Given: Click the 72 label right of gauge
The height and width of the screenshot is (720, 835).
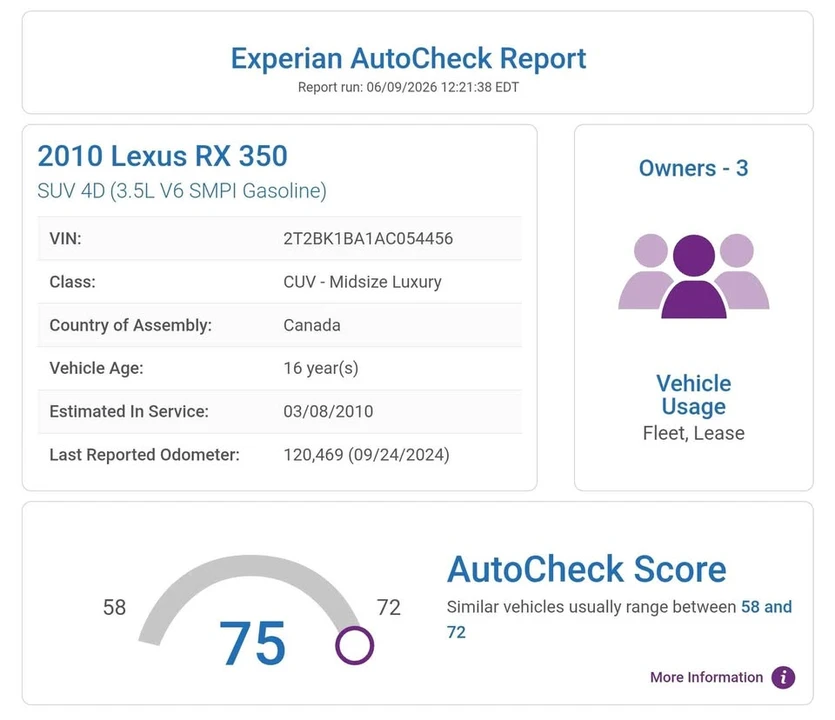Looking at the screenshot, I should click(x=388, y=608).
